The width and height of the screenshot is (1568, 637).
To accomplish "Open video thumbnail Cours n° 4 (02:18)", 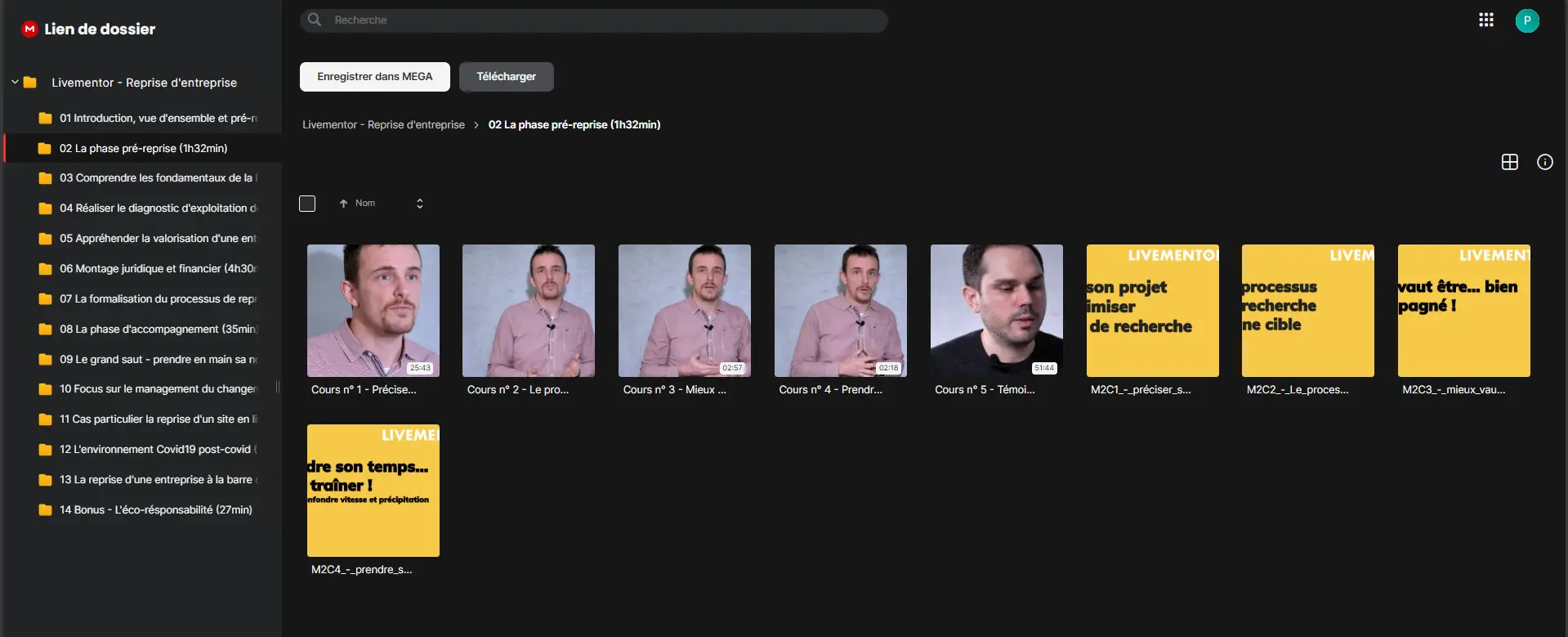I will click(841, 311).
